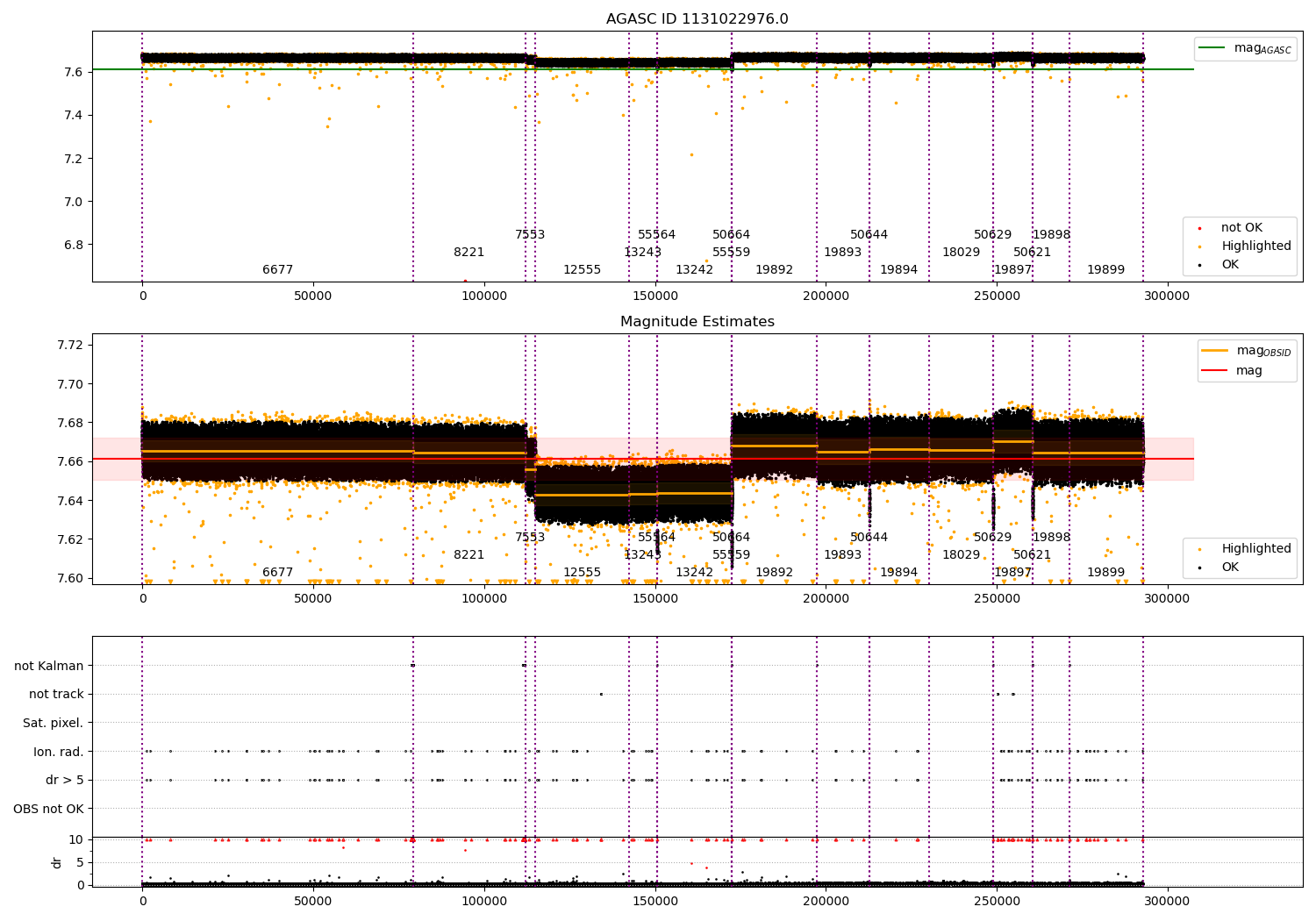This screenshot has height=921, width=1316.
Task: Click the "dr > 5" axis label
Action: [x=65, y=780]
